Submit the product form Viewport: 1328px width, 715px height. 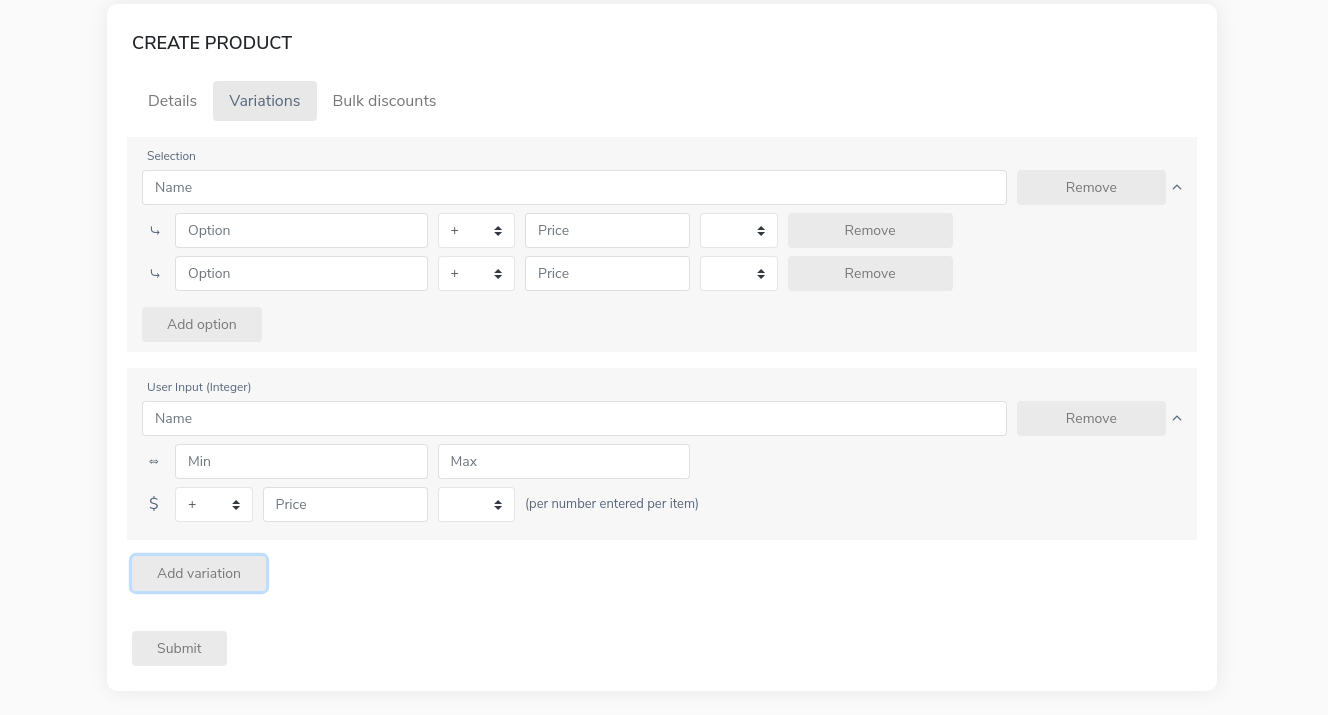179,648
